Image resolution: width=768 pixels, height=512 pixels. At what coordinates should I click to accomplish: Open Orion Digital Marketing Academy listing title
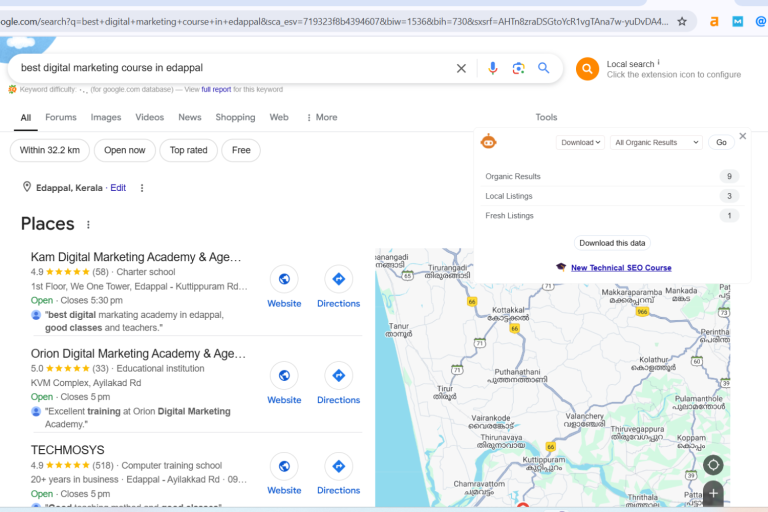(138, 354)
